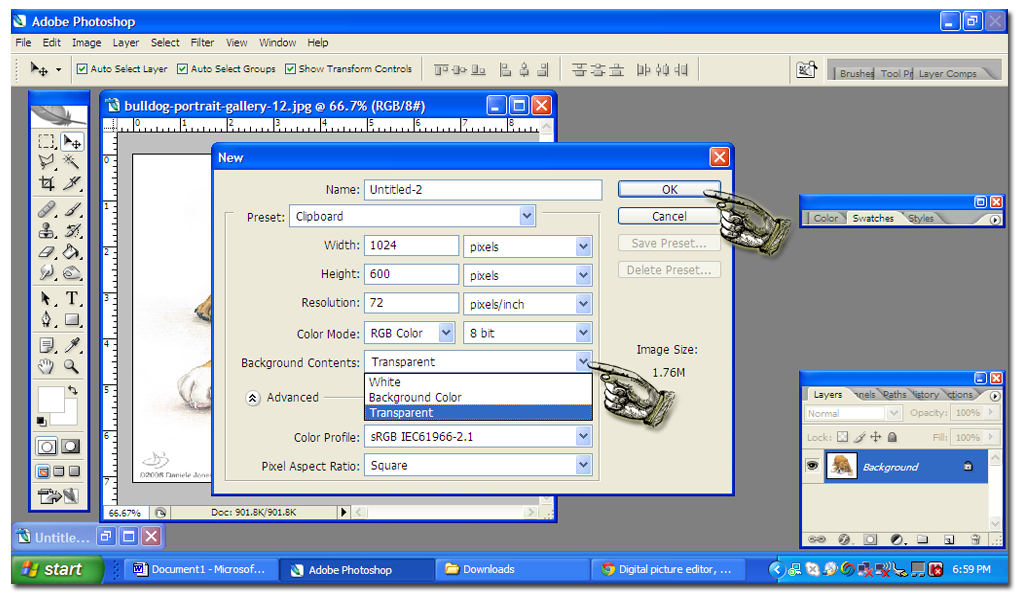
Task: Switch to Quick Mask mode
Action: [71, 447]
